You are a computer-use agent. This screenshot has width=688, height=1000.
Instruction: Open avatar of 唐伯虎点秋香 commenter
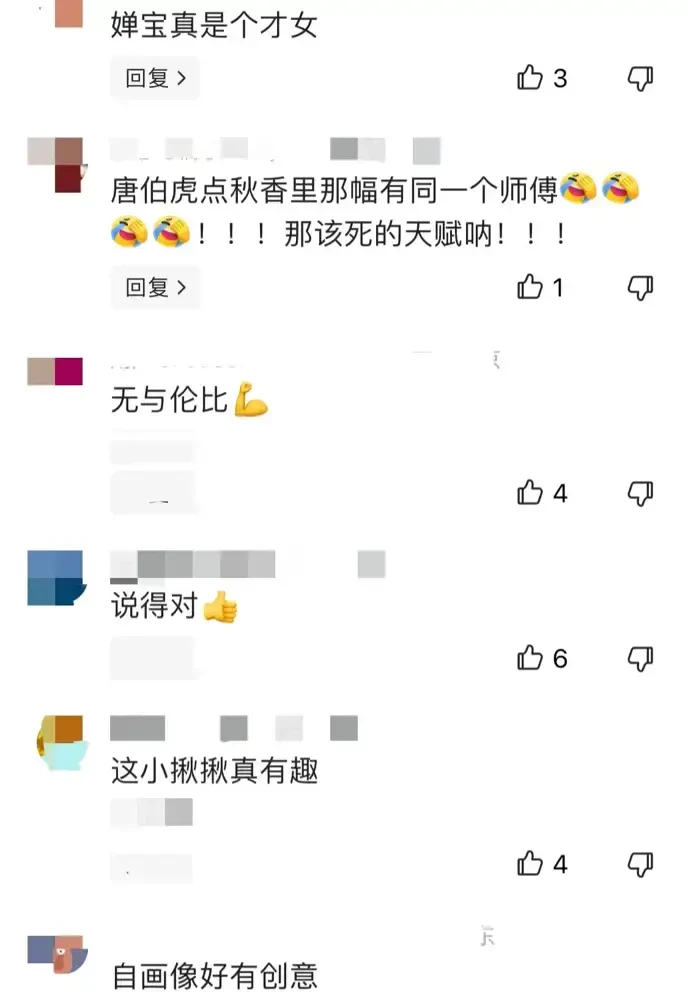click(55, 165)
